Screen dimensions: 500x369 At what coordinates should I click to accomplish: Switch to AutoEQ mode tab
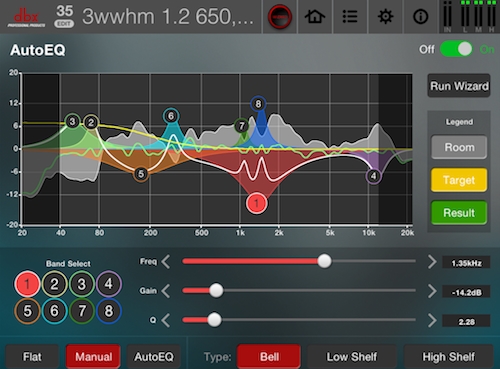pos(154,357)
